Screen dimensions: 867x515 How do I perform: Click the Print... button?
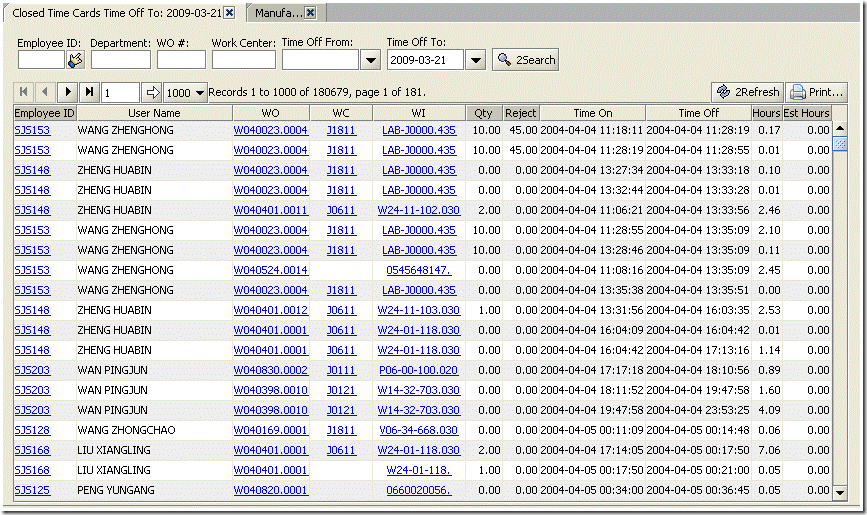[x=817, y=92]
